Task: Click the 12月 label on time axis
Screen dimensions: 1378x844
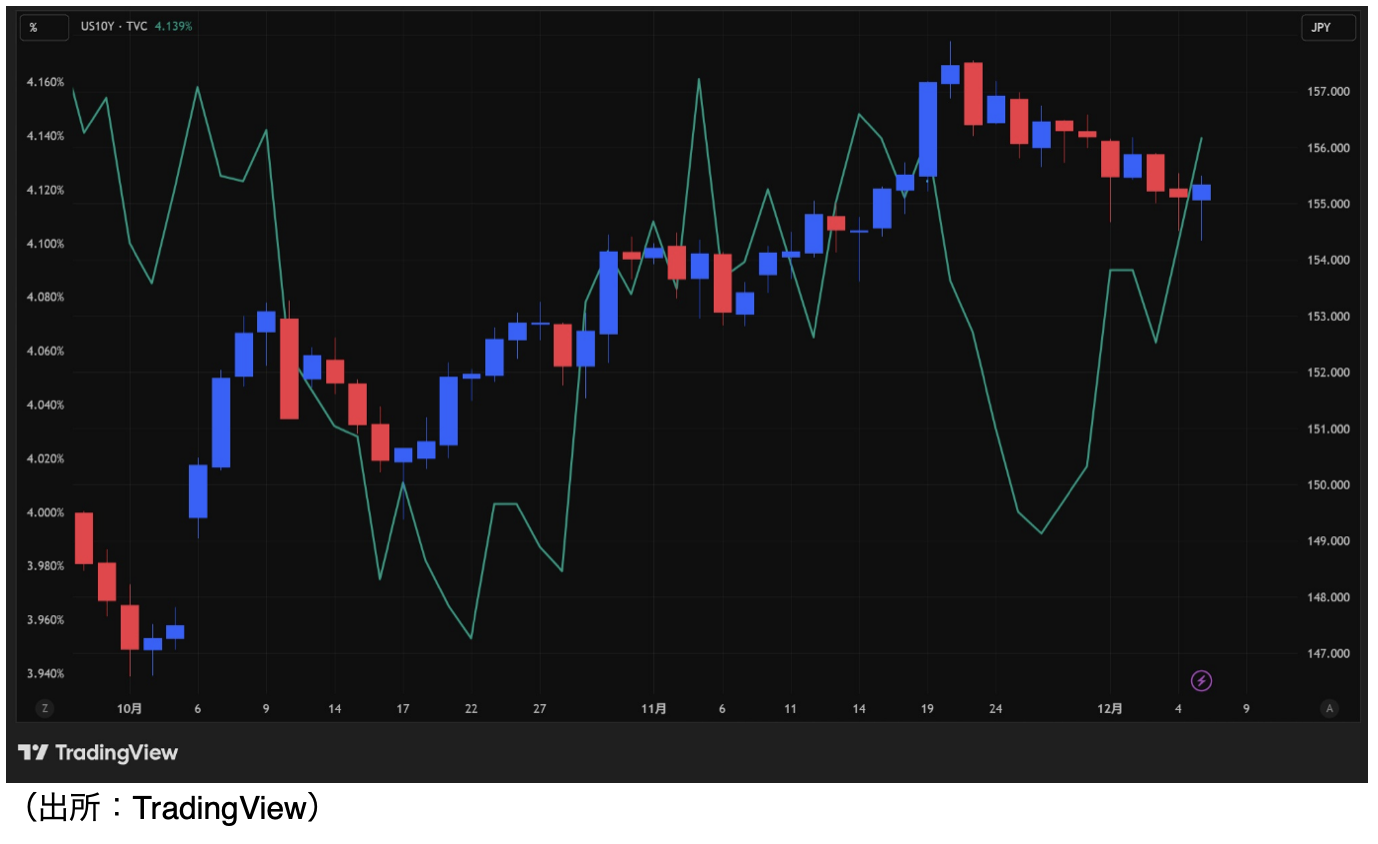Action: tap(1110, 709)
